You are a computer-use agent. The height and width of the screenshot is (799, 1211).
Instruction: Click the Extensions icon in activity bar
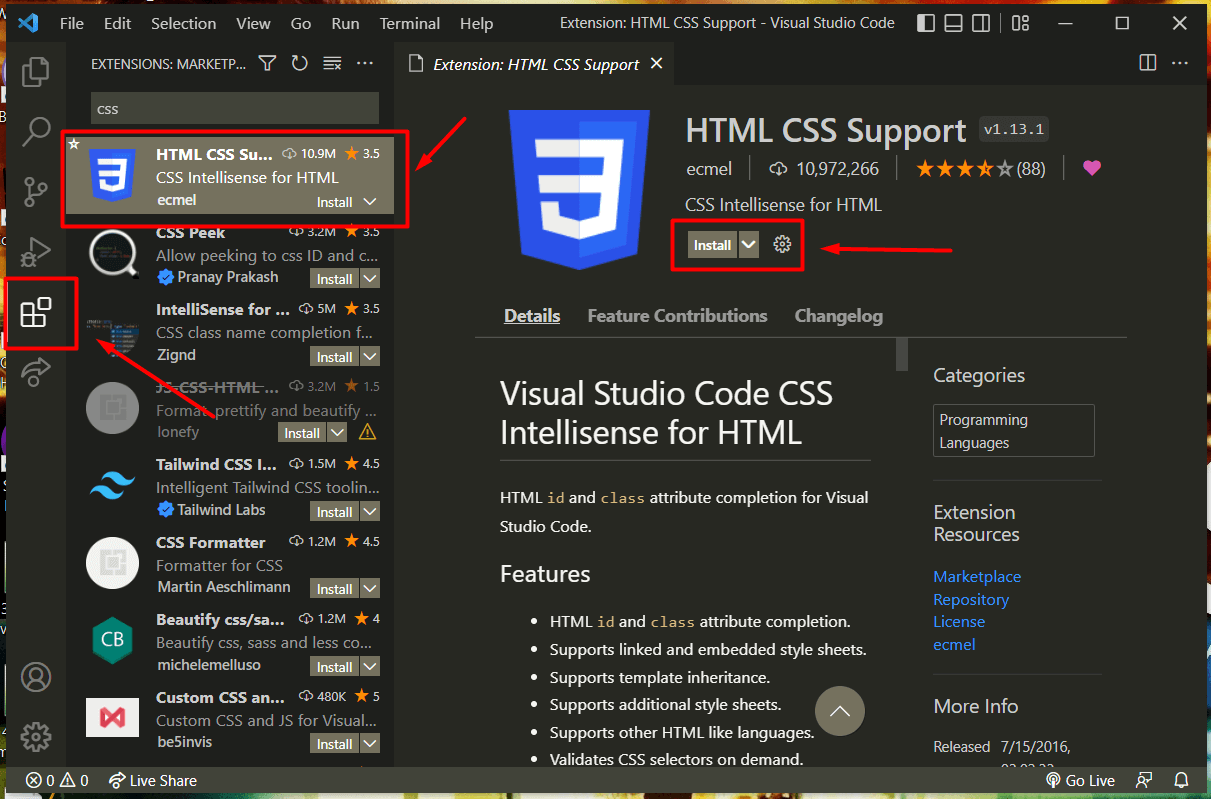click(36, 313)
